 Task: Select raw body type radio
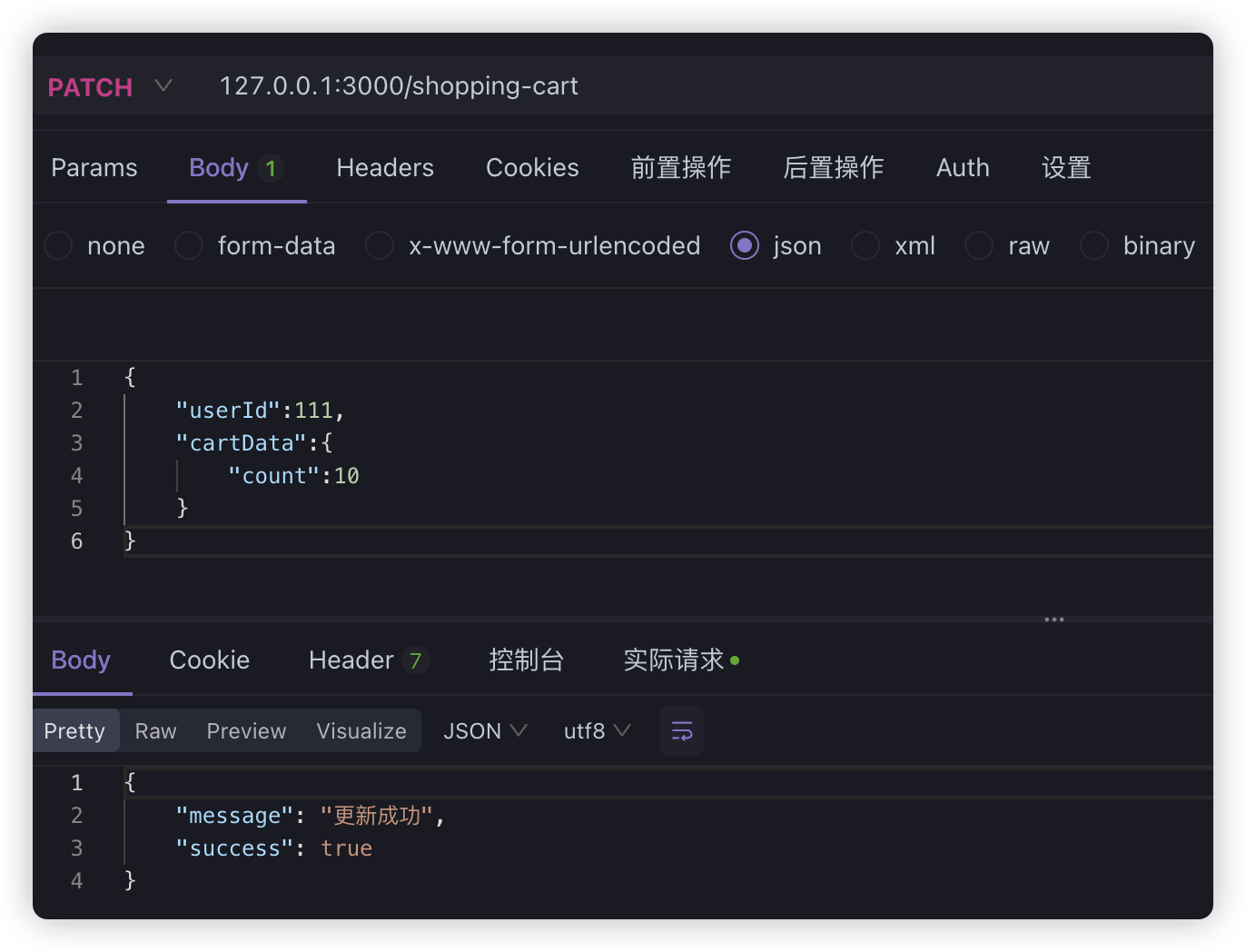pyautogui.click(x=979, y=245)
